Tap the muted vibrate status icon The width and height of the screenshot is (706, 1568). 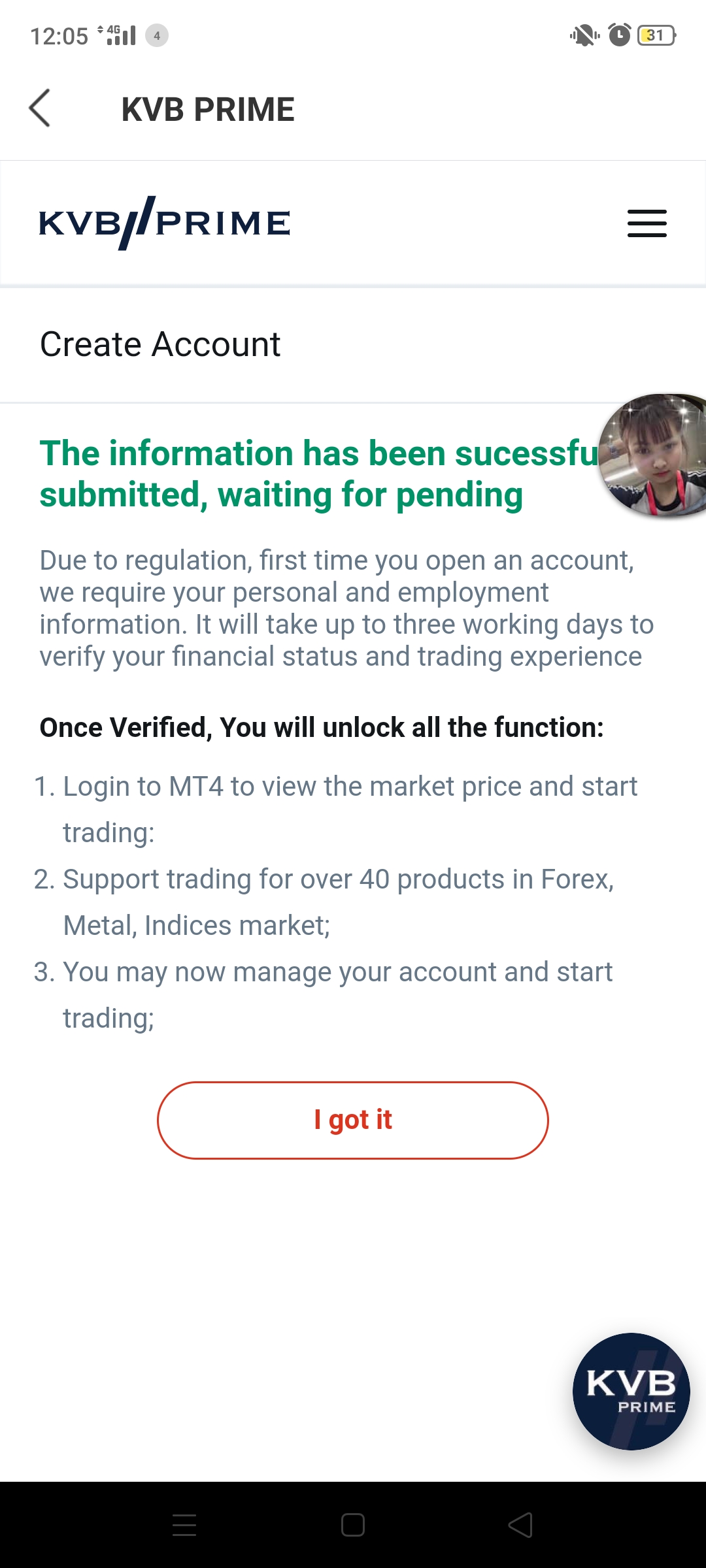coord(584,35)
